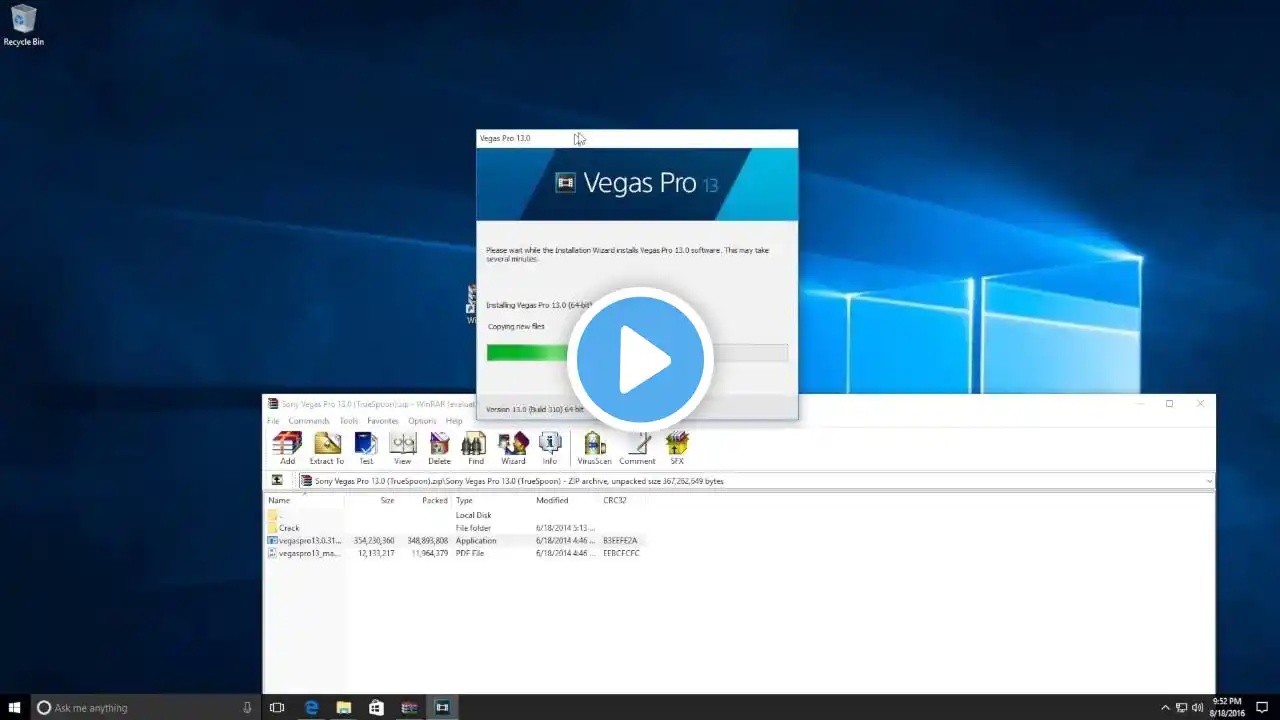Open the Tools menu in WinRAR
This screenshot has width=1280, height=720.
click(x=348, y=421)
